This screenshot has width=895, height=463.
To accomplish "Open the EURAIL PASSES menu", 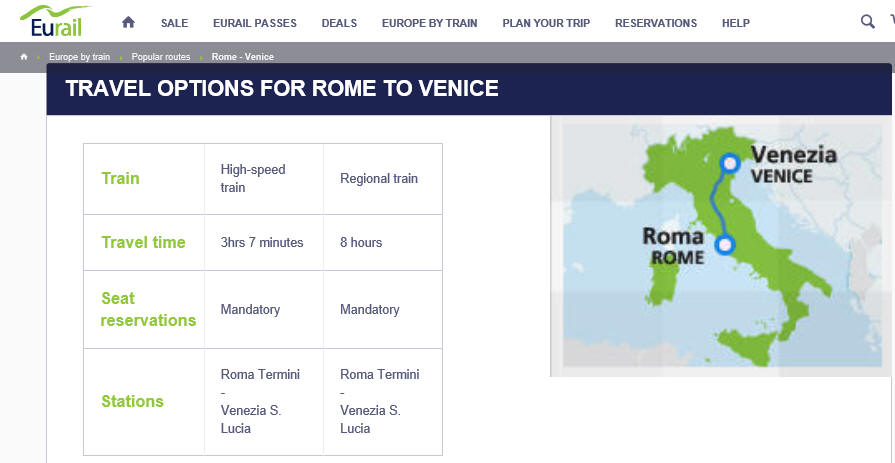I will pyautogui.click(x=255, y=23).
